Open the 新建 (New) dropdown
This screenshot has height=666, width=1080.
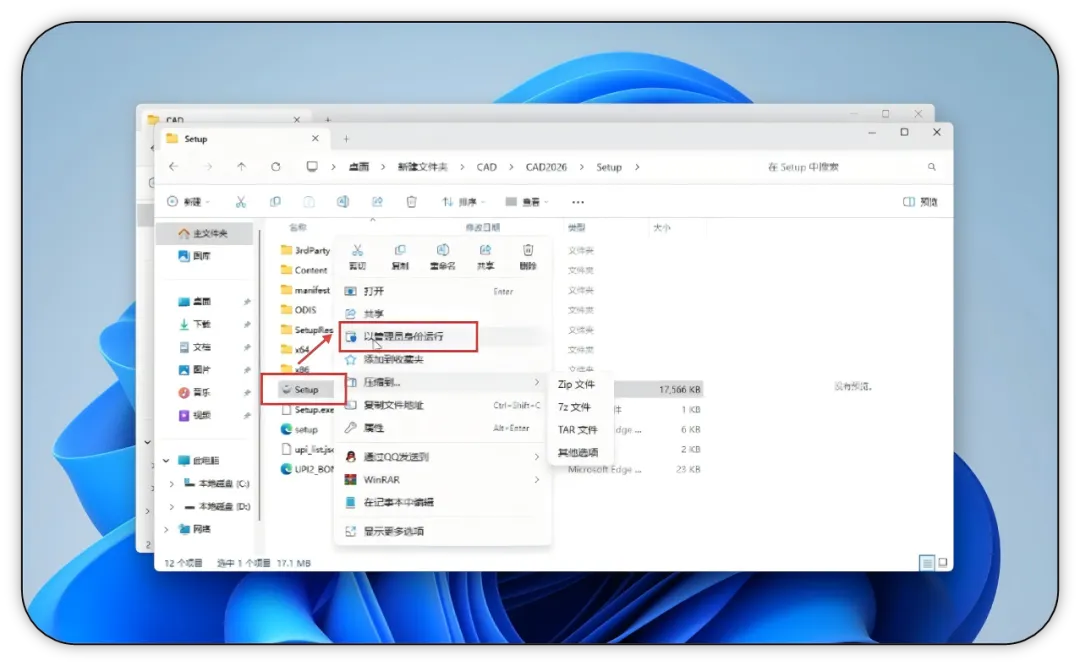pos(188,202)
